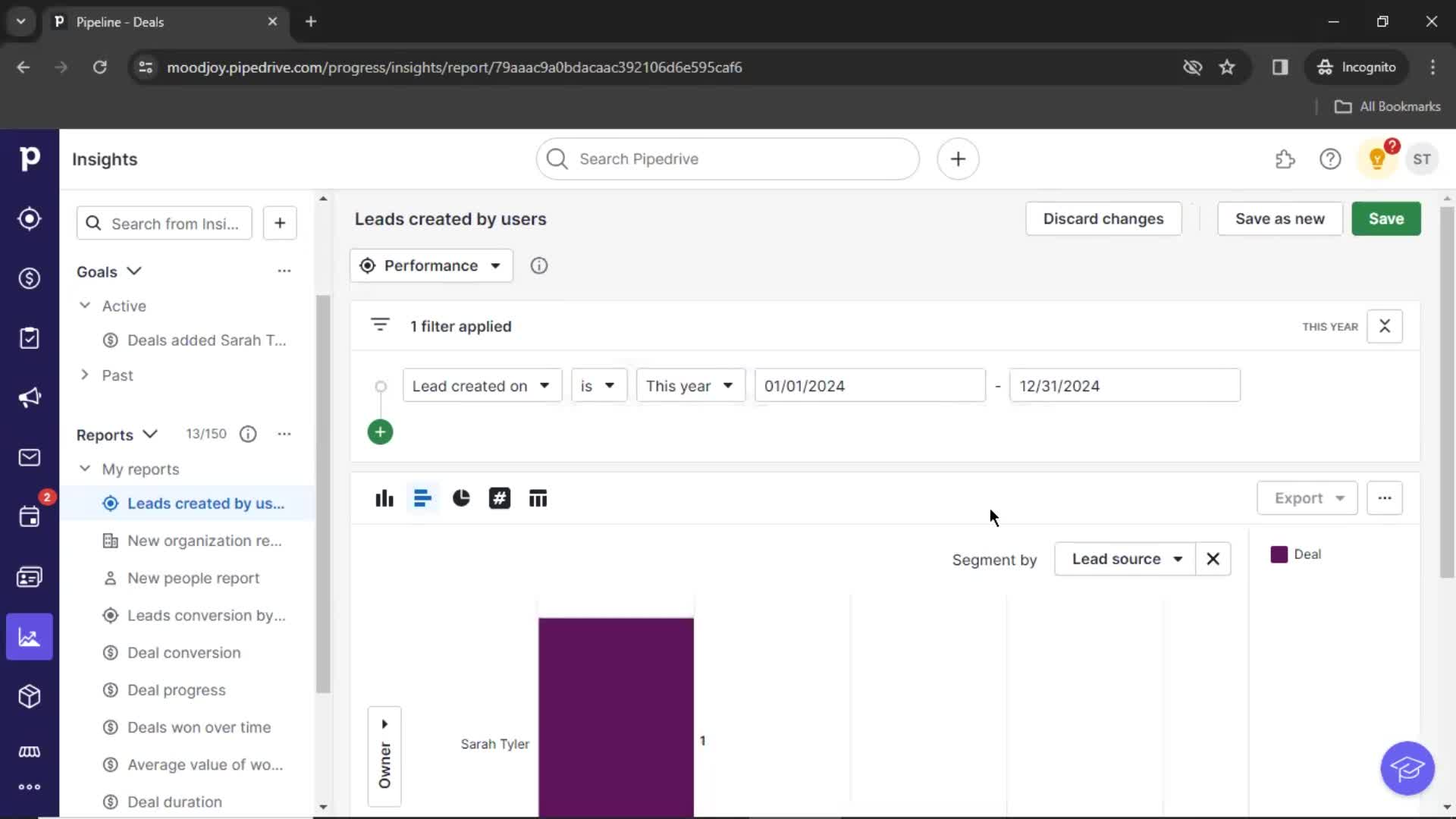The height and width of the screenshot is (819, 1456).
Task: Open Deal conversion report
Action: pyautogui.click(x=187, y=653)
